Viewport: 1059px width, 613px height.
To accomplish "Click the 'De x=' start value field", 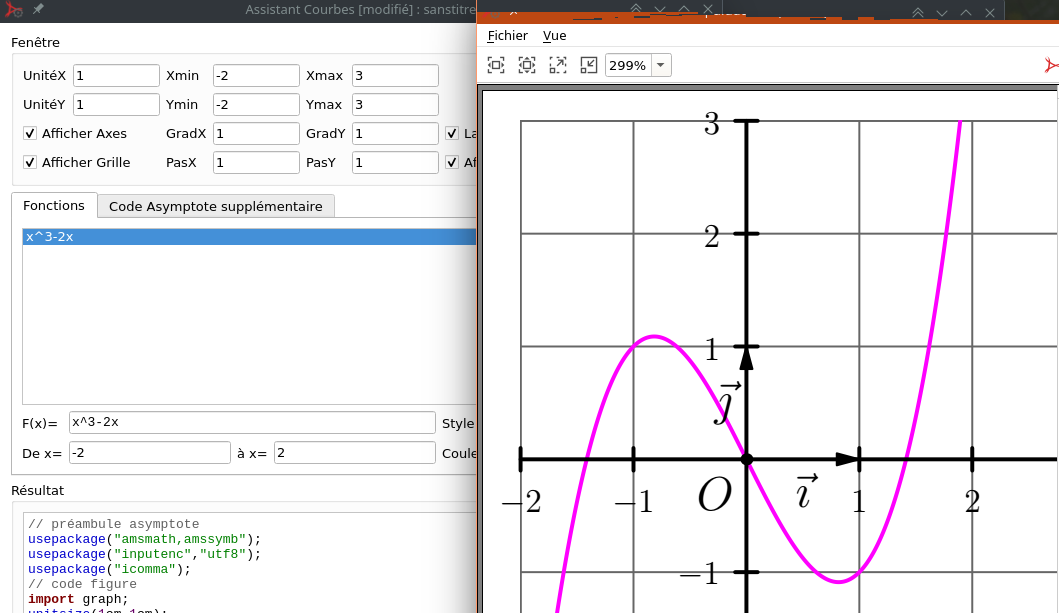I will (x=149, y=453).
